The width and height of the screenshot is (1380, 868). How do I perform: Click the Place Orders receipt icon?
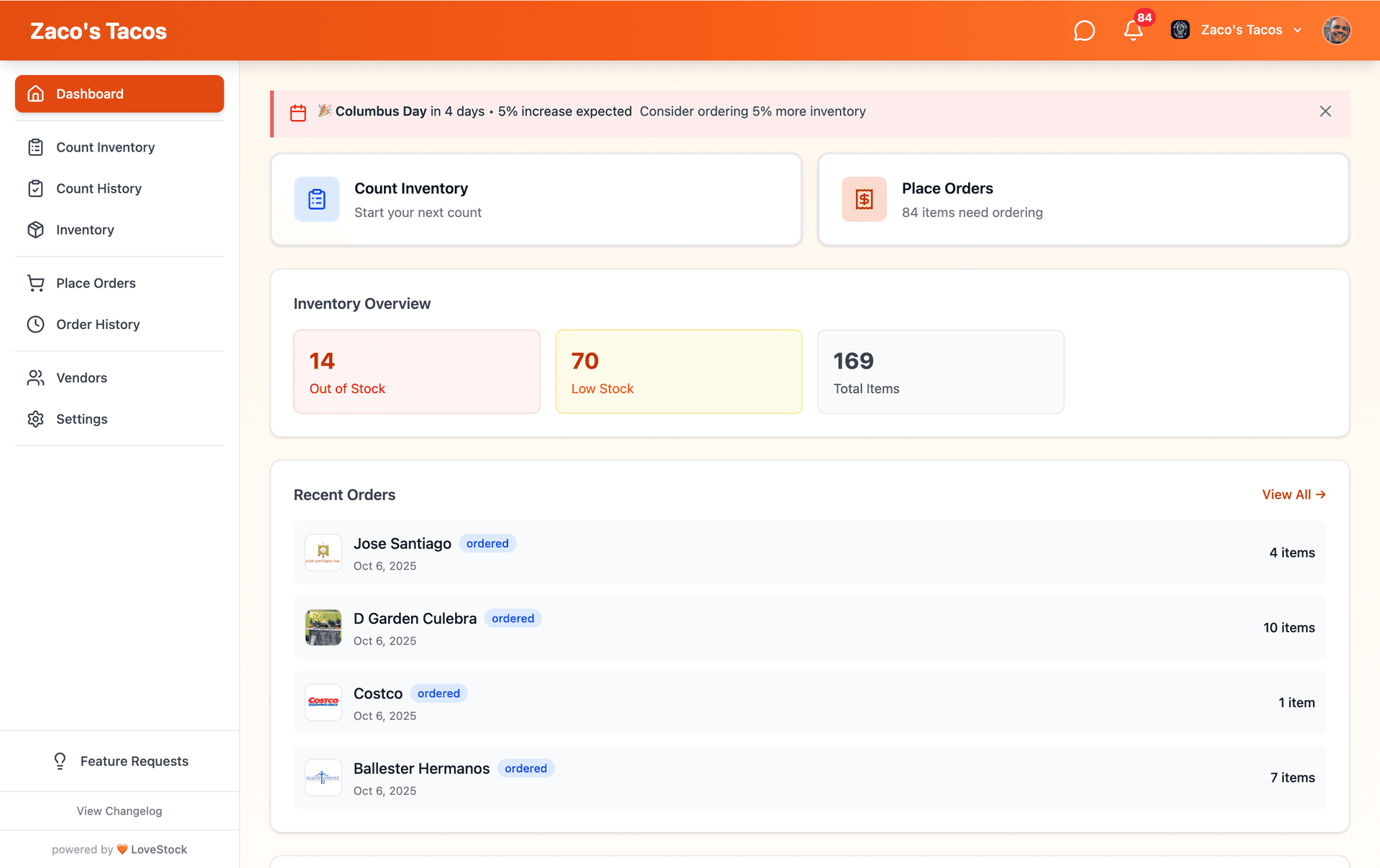coord(864,199)
